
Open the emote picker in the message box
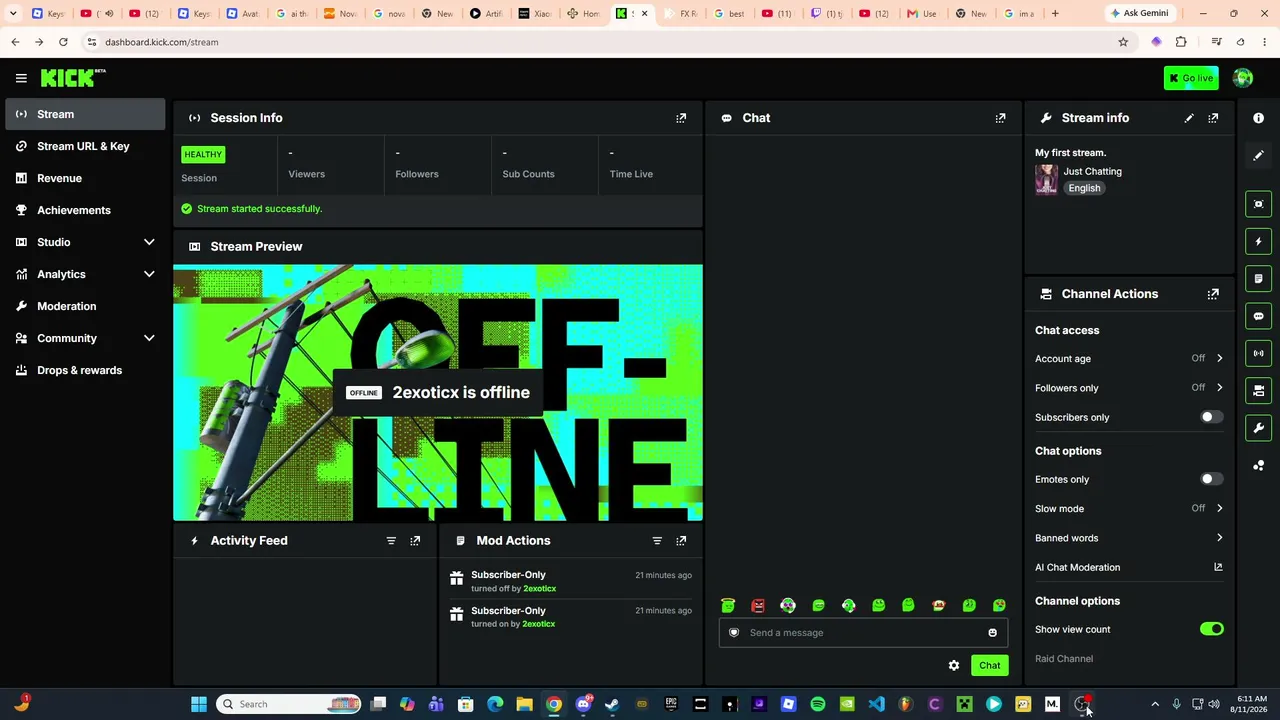[992, 633]
